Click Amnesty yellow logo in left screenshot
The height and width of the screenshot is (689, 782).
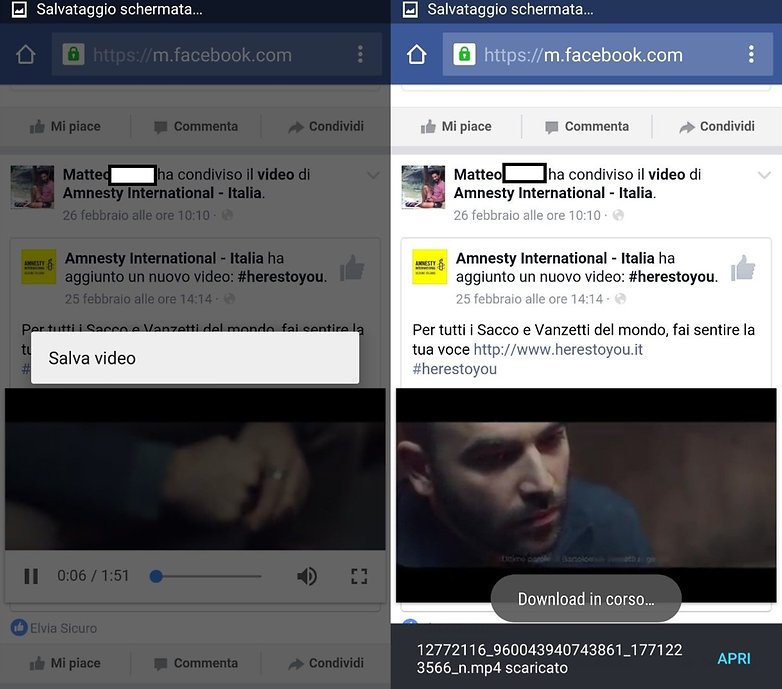click(38, 267)
